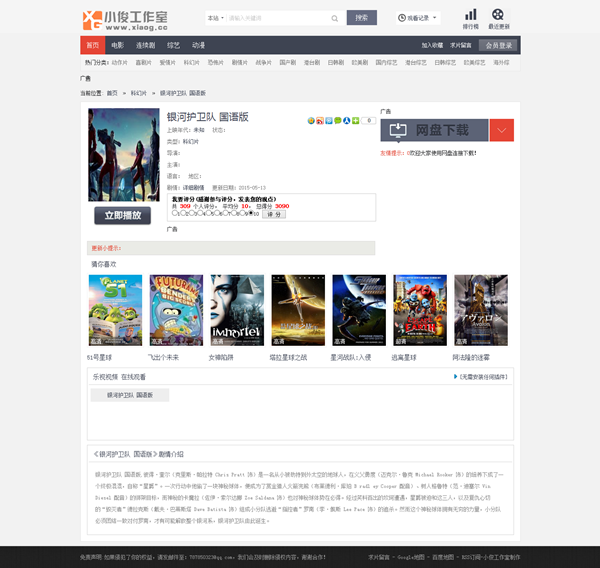Viewport: 600px width, 568px height.
Task: Select rating 10 radio button
Action: click(251, 213)
